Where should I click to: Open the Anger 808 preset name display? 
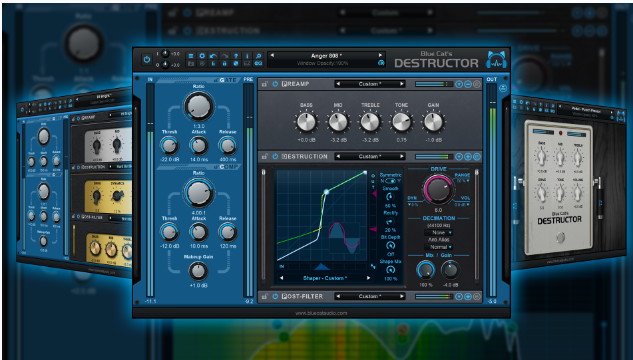326,56
